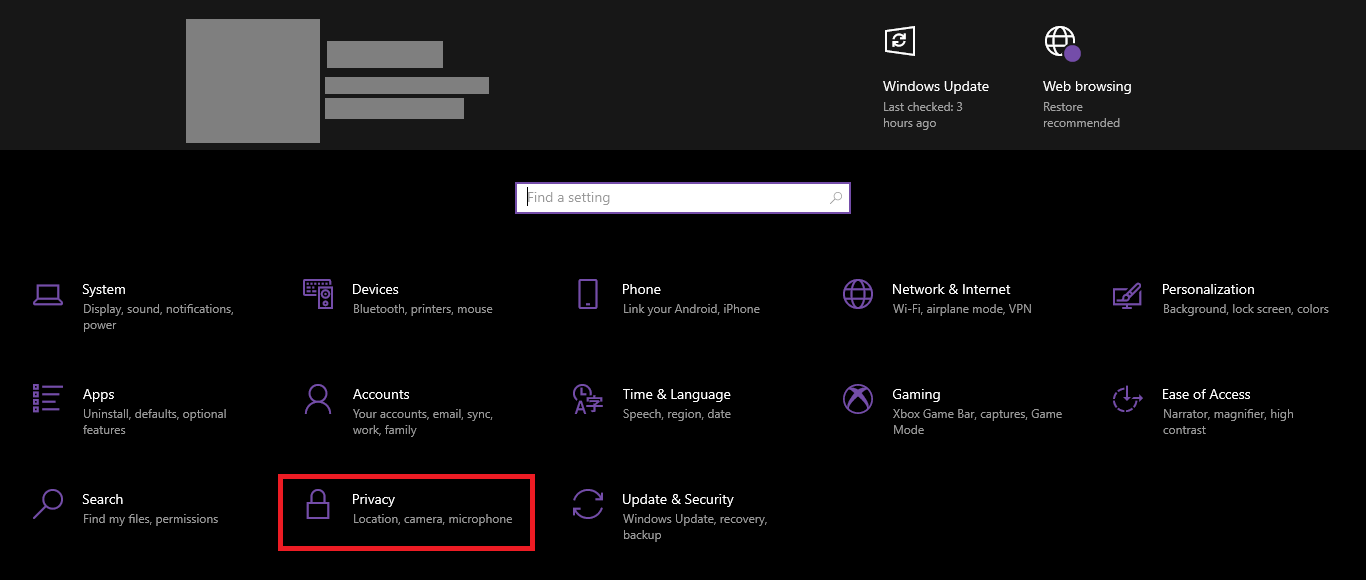Click 'Restore recommended' text
This screenshot has height=580, width=1366.
1081,115
